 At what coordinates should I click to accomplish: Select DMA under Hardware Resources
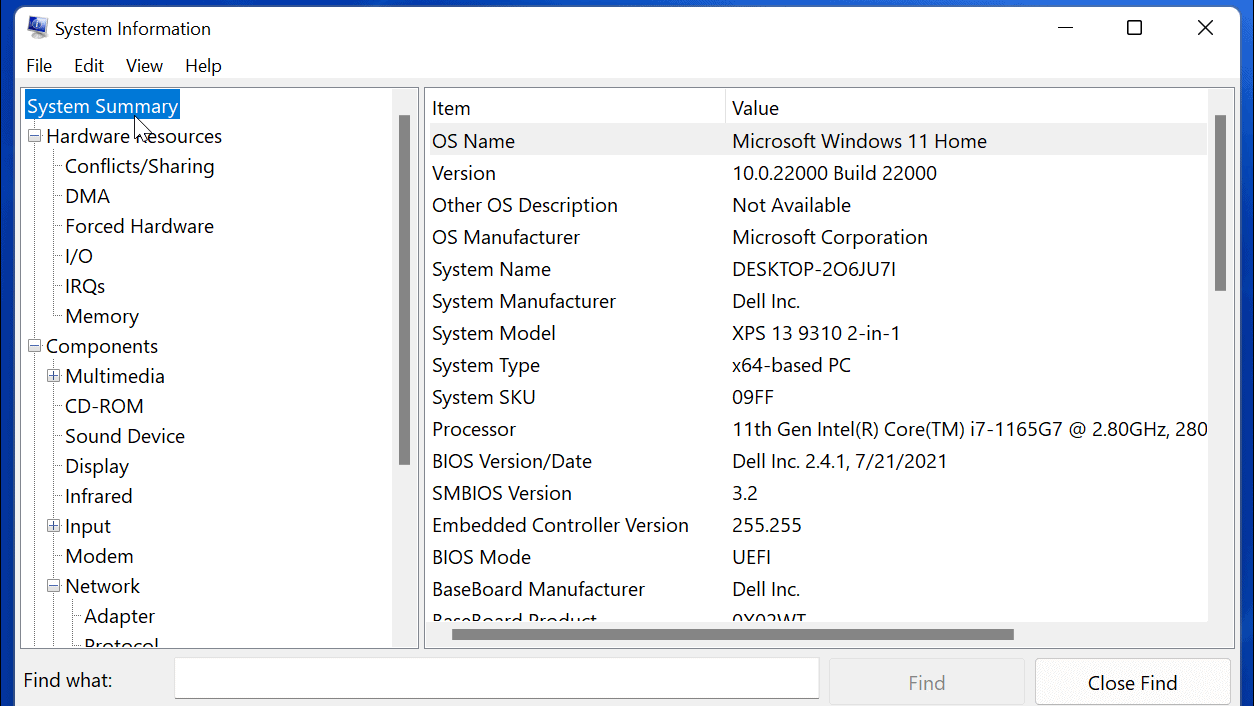[x=88, y=196]
